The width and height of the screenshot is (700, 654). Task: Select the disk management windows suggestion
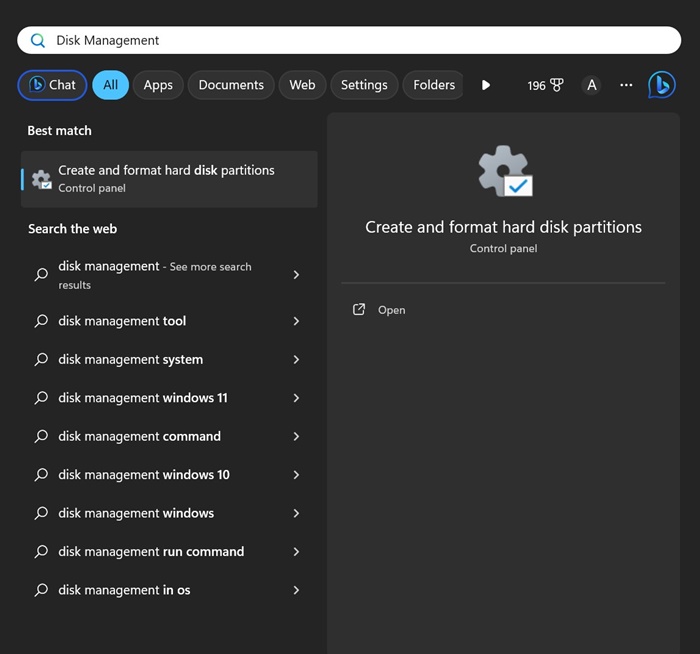[x=169, y=513]
